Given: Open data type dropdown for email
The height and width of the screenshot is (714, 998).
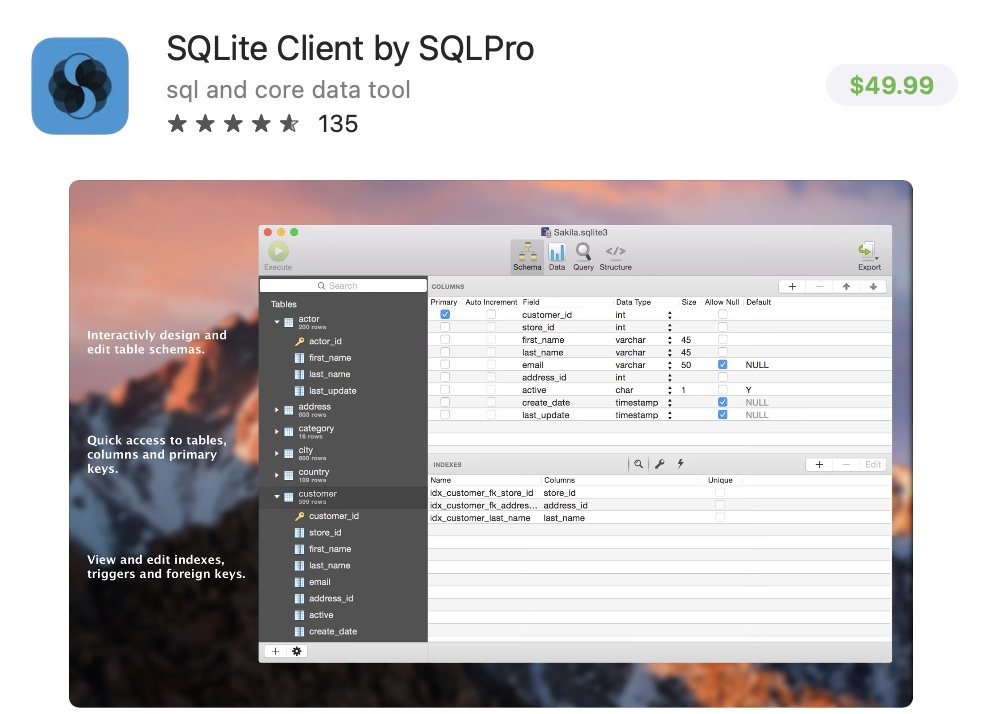Looking at the screenshot, I should (x=670, y=365).
